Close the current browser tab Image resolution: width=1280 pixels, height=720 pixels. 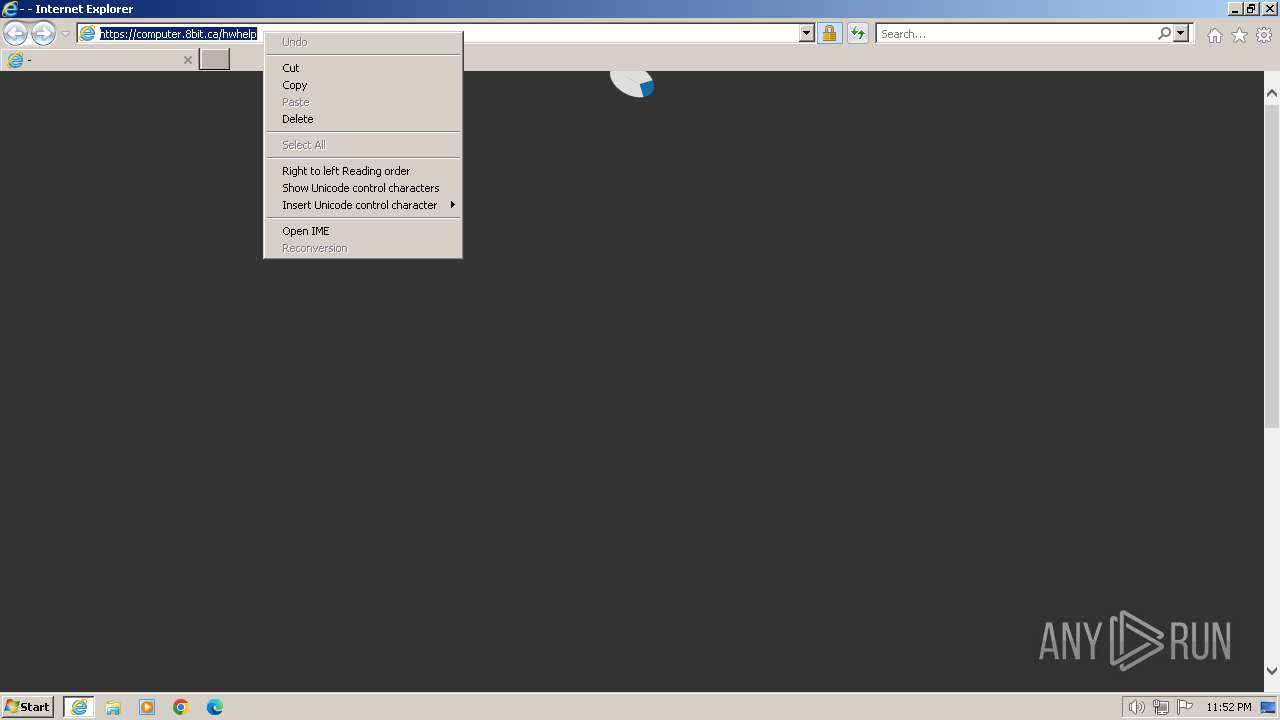point(187,60)
